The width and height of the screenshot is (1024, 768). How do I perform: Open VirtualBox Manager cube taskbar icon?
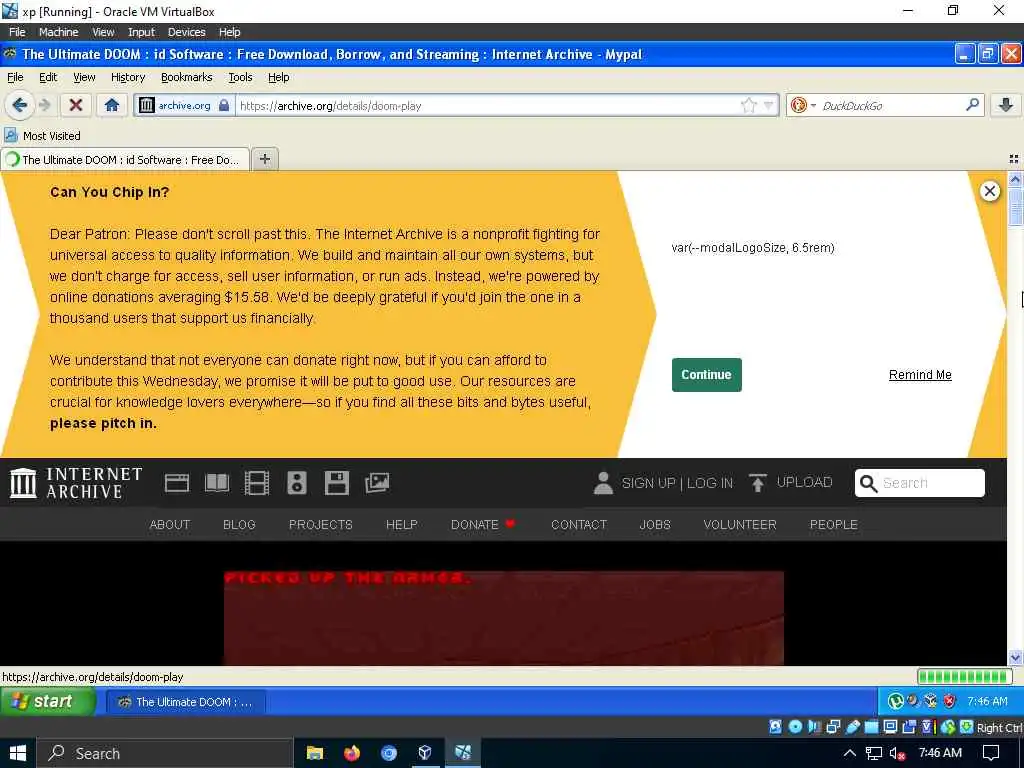[x=425, y=753]
